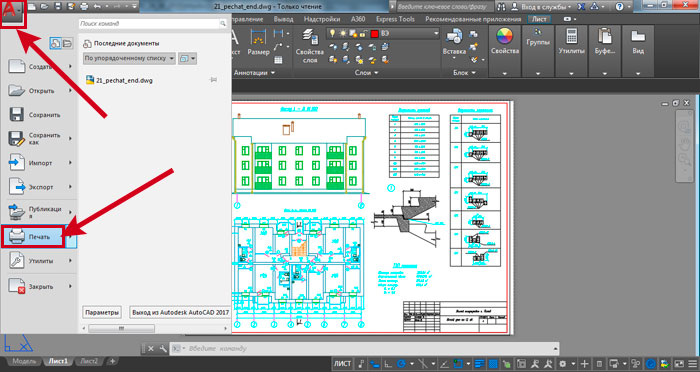Toggle transparency display in status bar
Image resolution: width=700 pixels, height=372 pixels.
(x=493, y=364)
